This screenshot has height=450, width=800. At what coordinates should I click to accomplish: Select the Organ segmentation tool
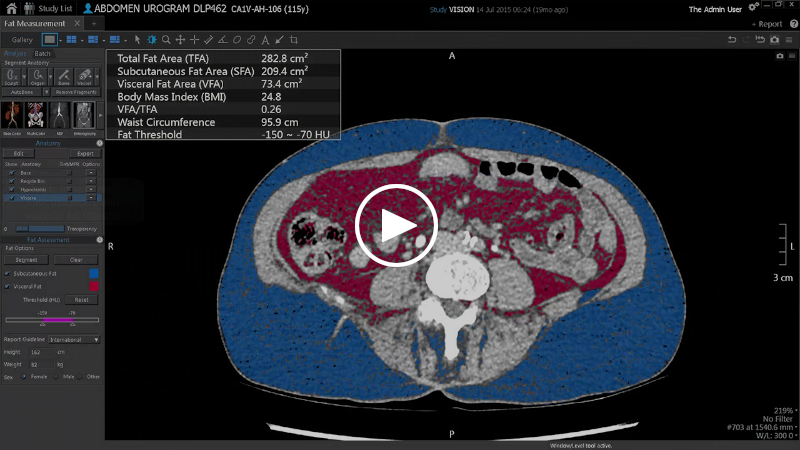point(38,77)
